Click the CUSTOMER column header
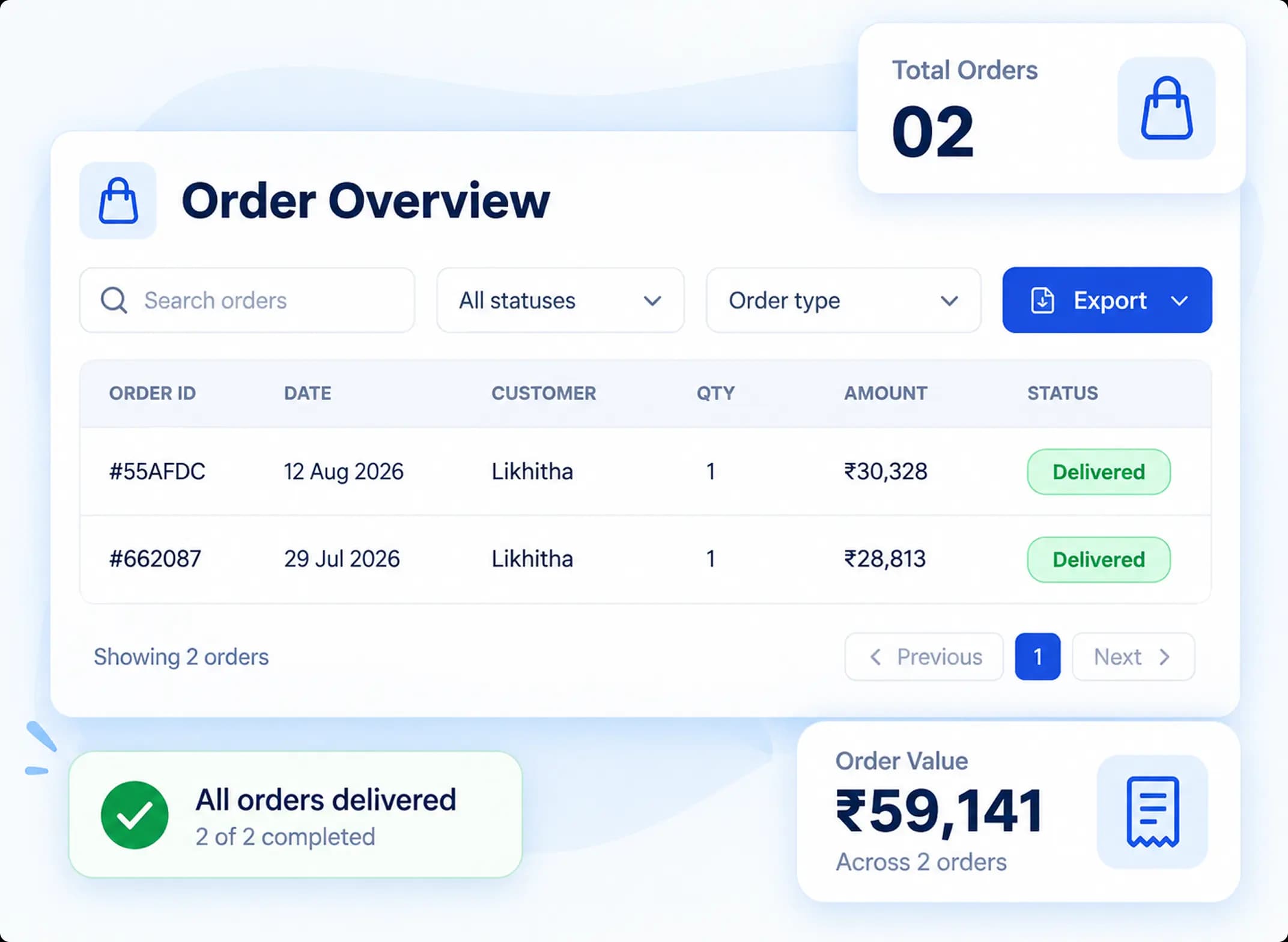The height and width of the screenshot is (942, 1288). 544,393
